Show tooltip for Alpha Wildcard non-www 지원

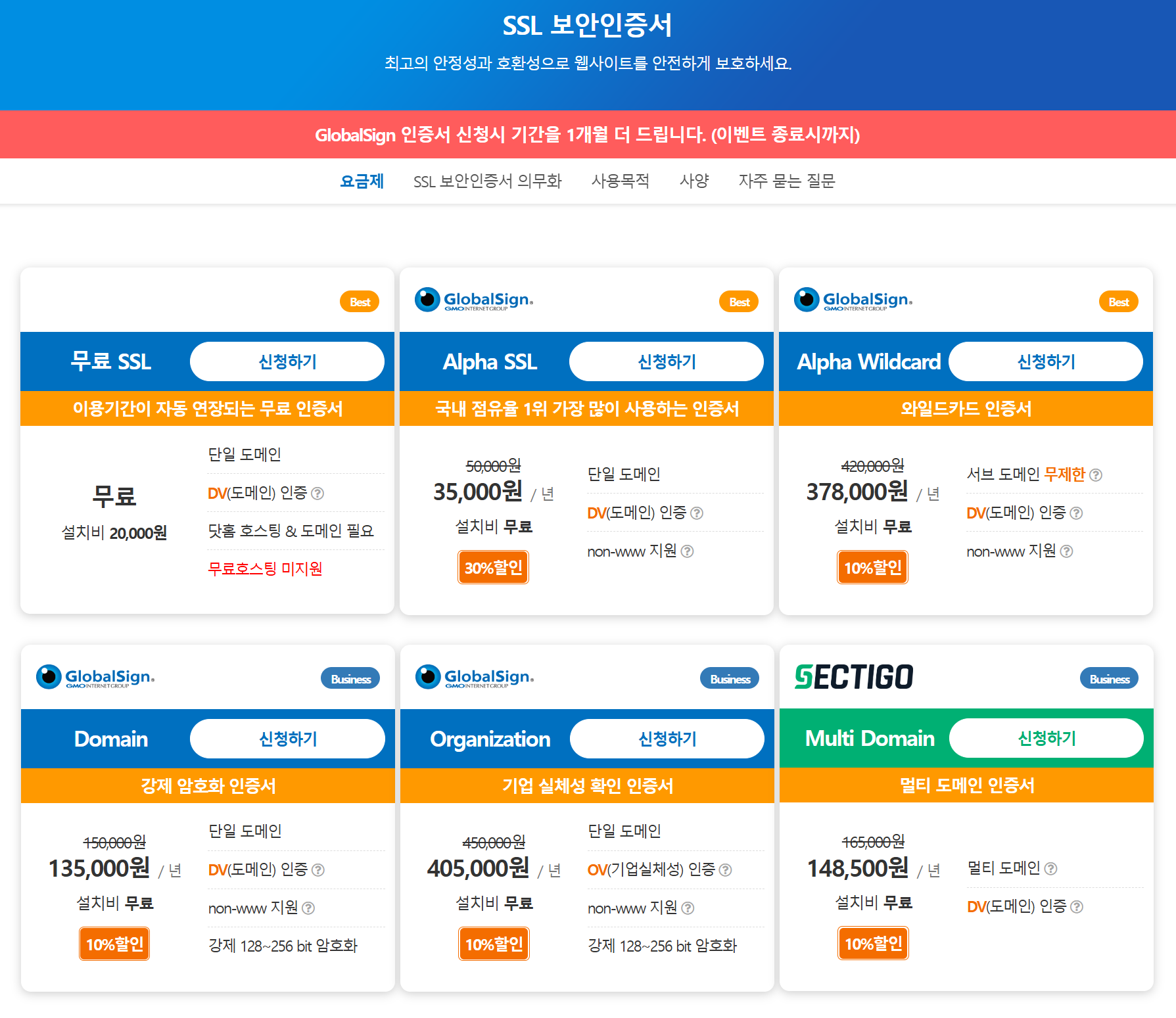[x=1067, y=551]
